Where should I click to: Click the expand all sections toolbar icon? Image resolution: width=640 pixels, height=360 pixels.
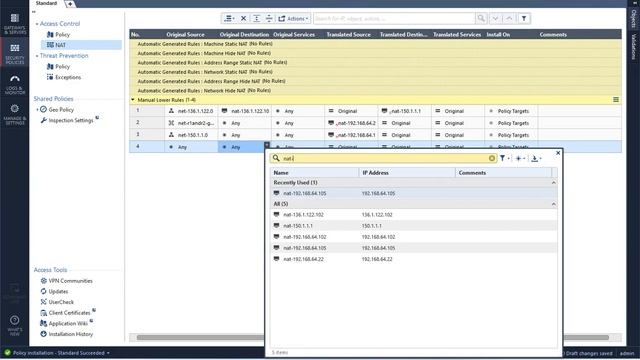click(x=256, y=18)
